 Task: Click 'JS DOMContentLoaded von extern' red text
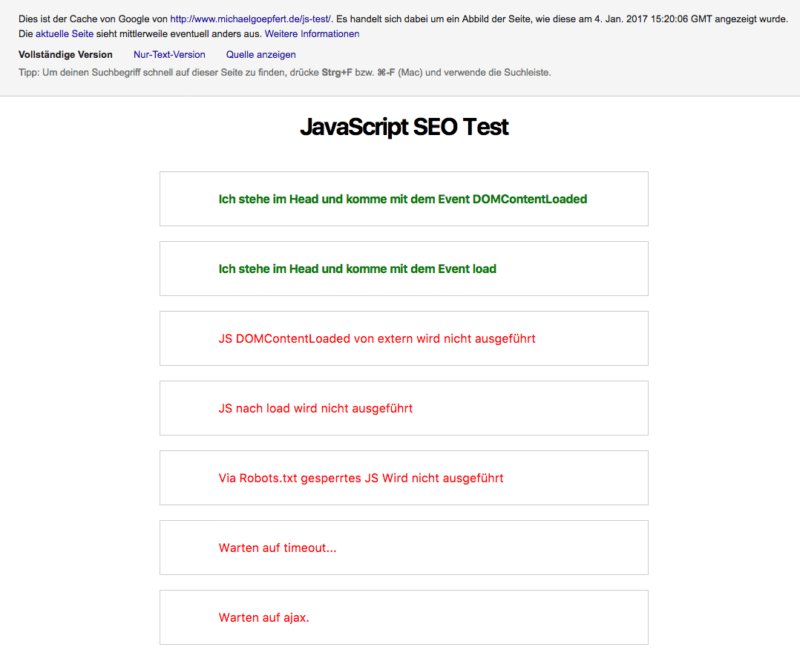point(377,339)
